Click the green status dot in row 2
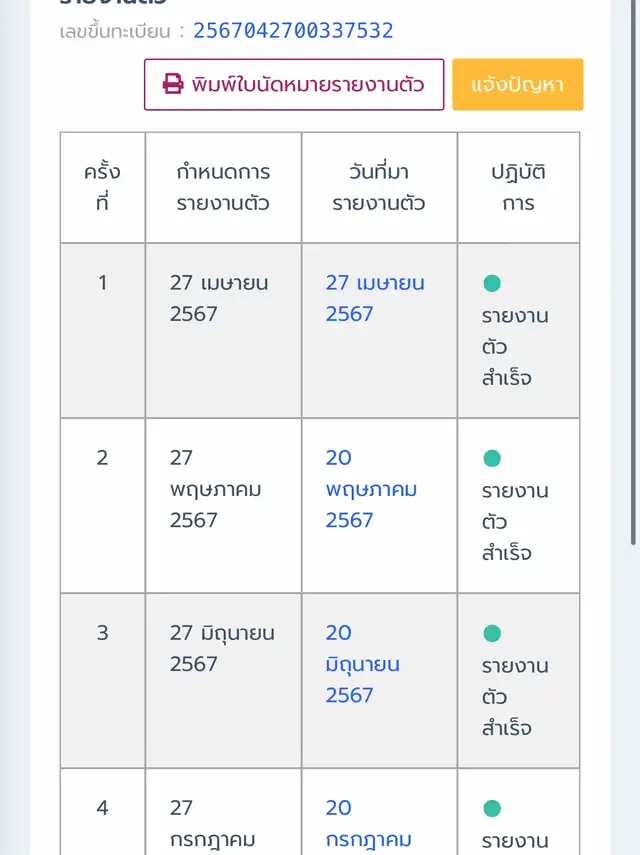 point(492,458)
